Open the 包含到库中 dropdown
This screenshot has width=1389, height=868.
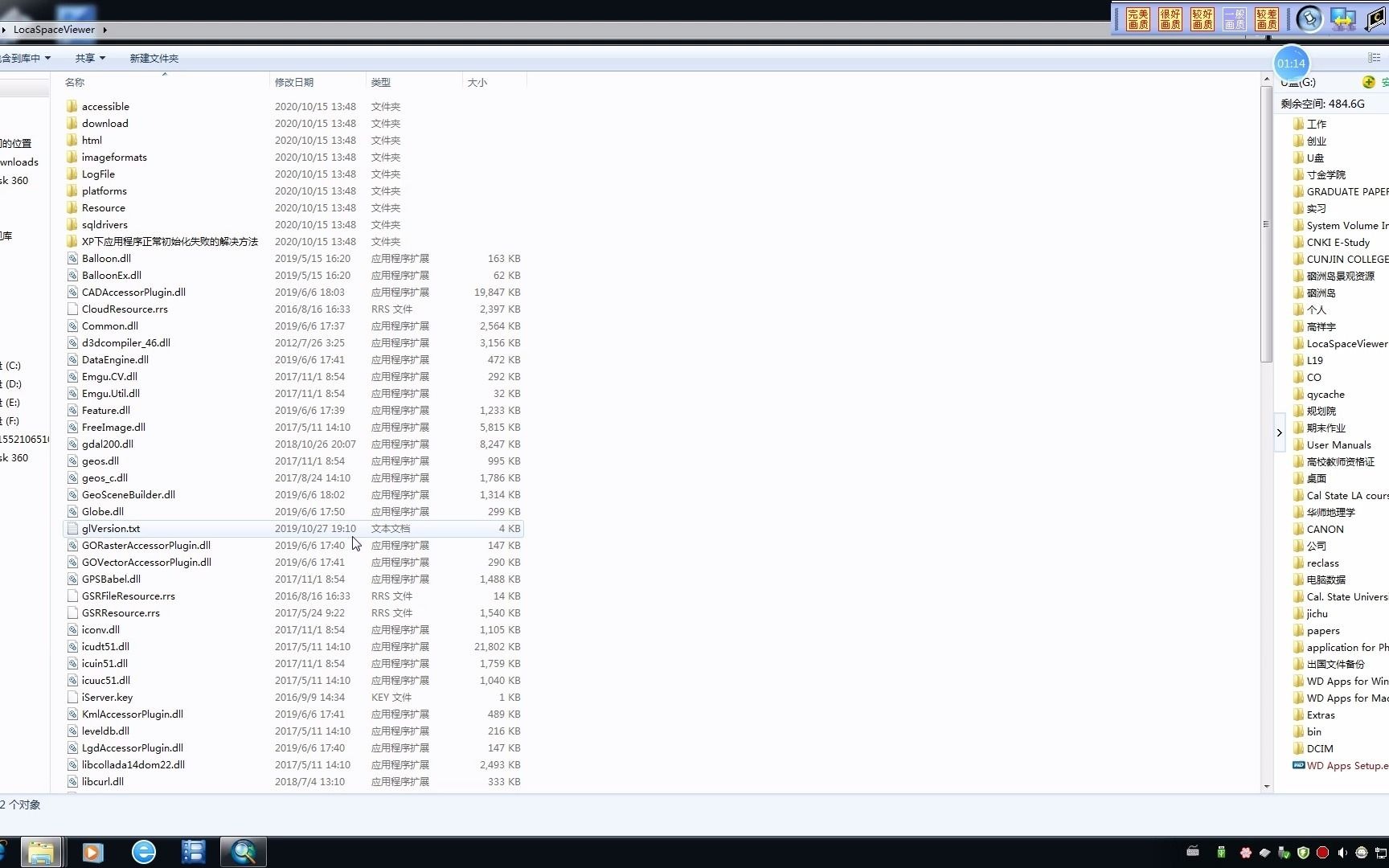coord(25,58)
